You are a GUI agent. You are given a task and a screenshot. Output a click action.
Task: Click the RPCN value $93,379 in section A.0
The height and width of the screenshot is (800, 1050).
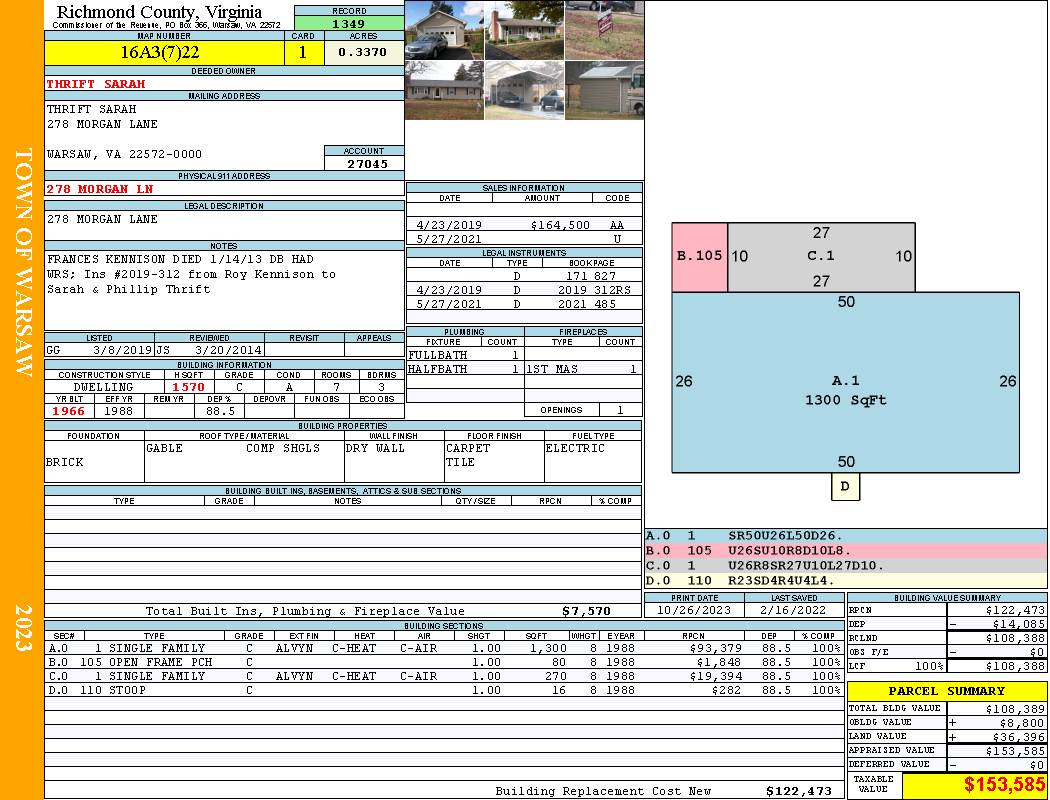tap(715, 648)
